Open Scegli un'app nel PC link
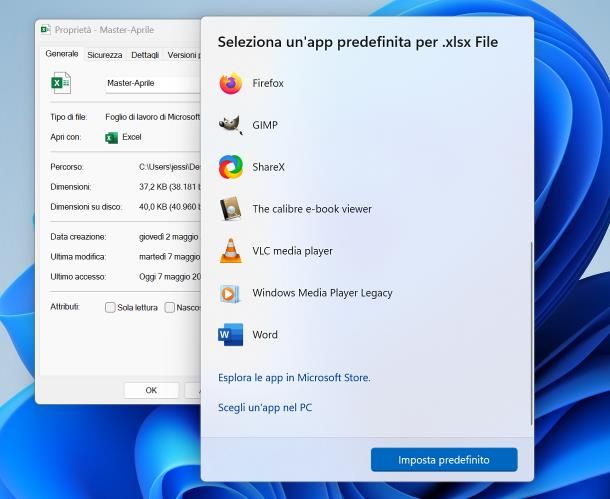 click(265, 408)
